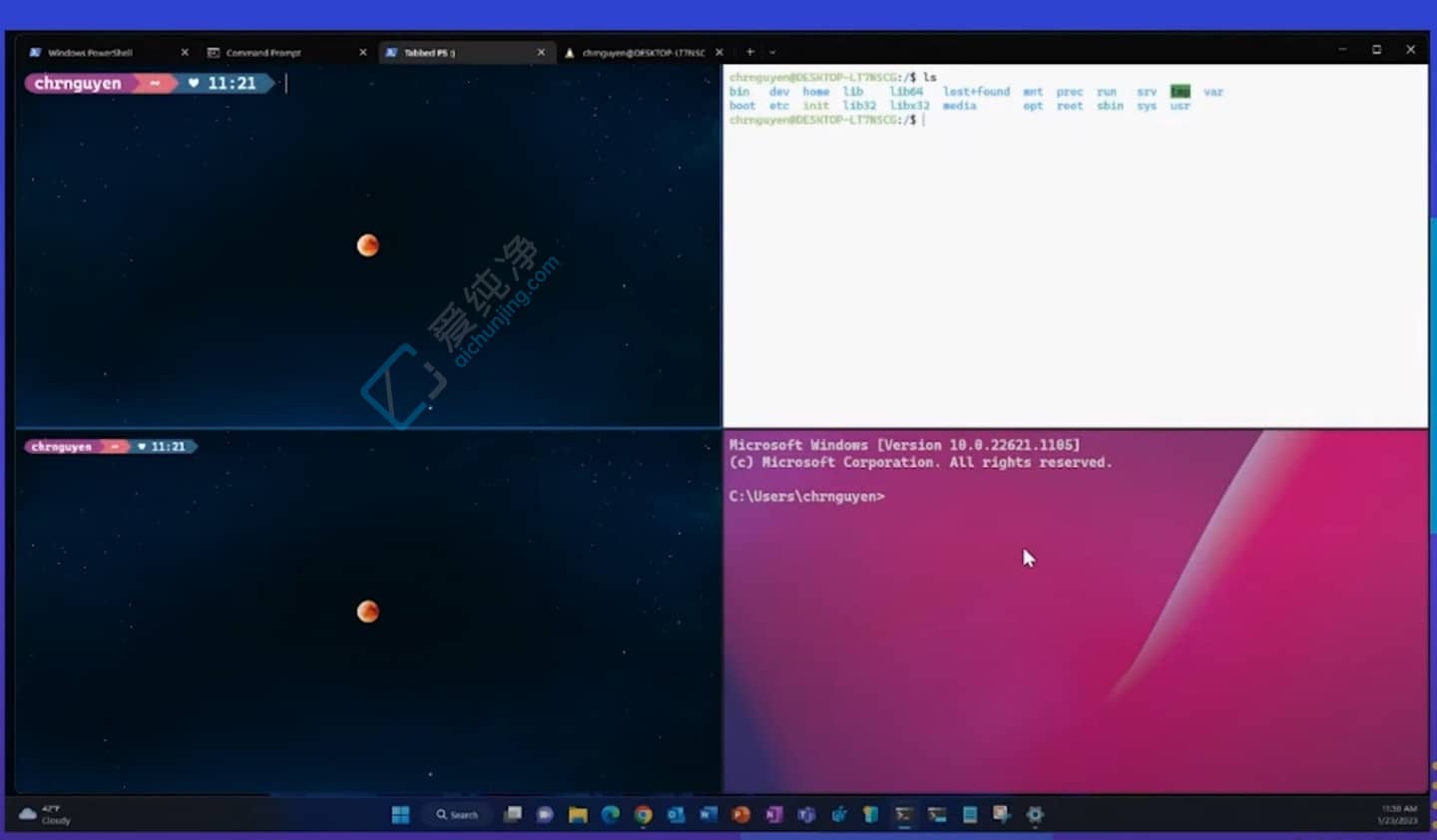Open OneNote from the taskbar
This screenshot has width=1437, height=840.
pos(773,815)
